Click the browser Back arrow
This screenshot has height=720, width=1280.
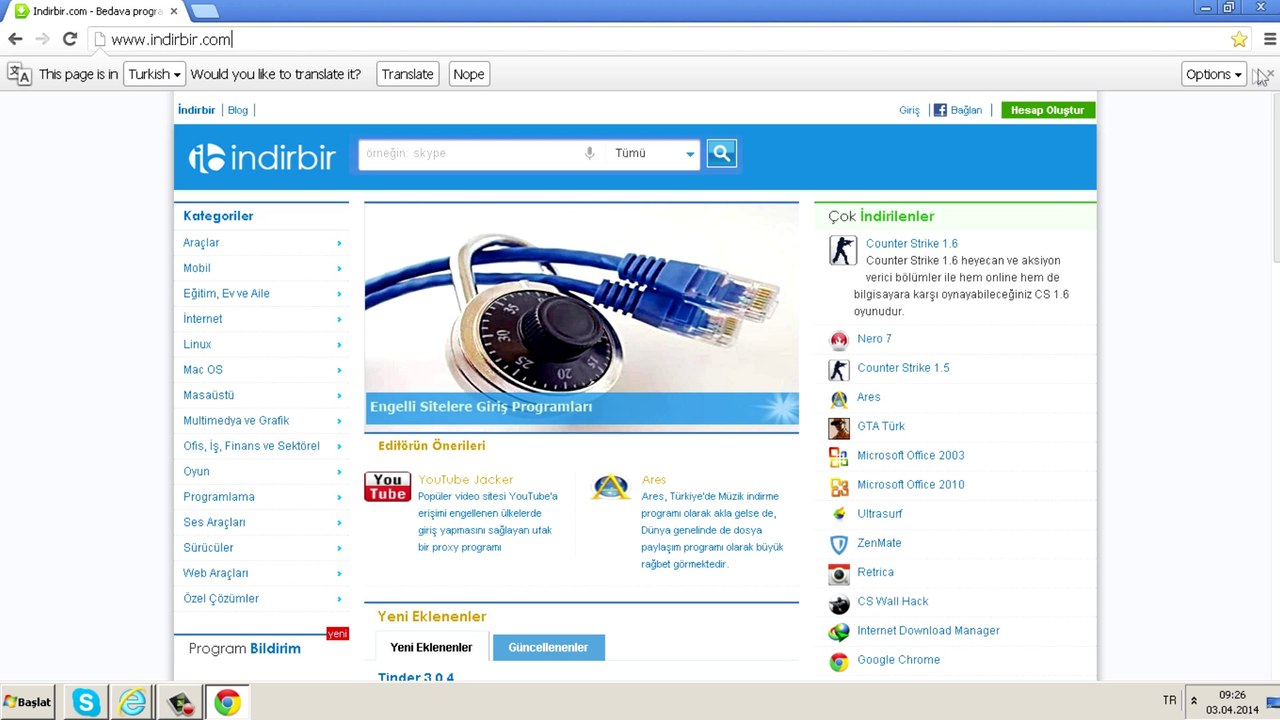tap(15, 39)
